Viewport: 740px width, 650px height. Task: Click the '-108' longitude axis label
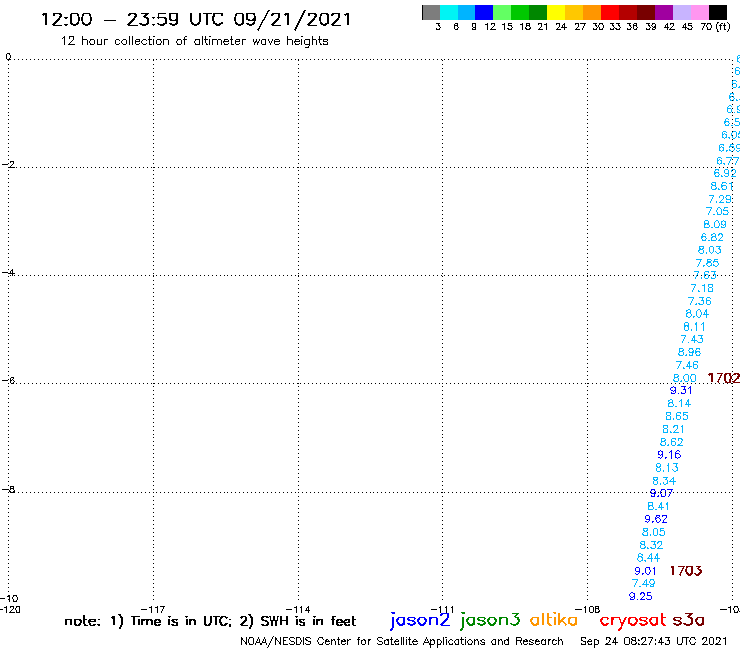588,609
